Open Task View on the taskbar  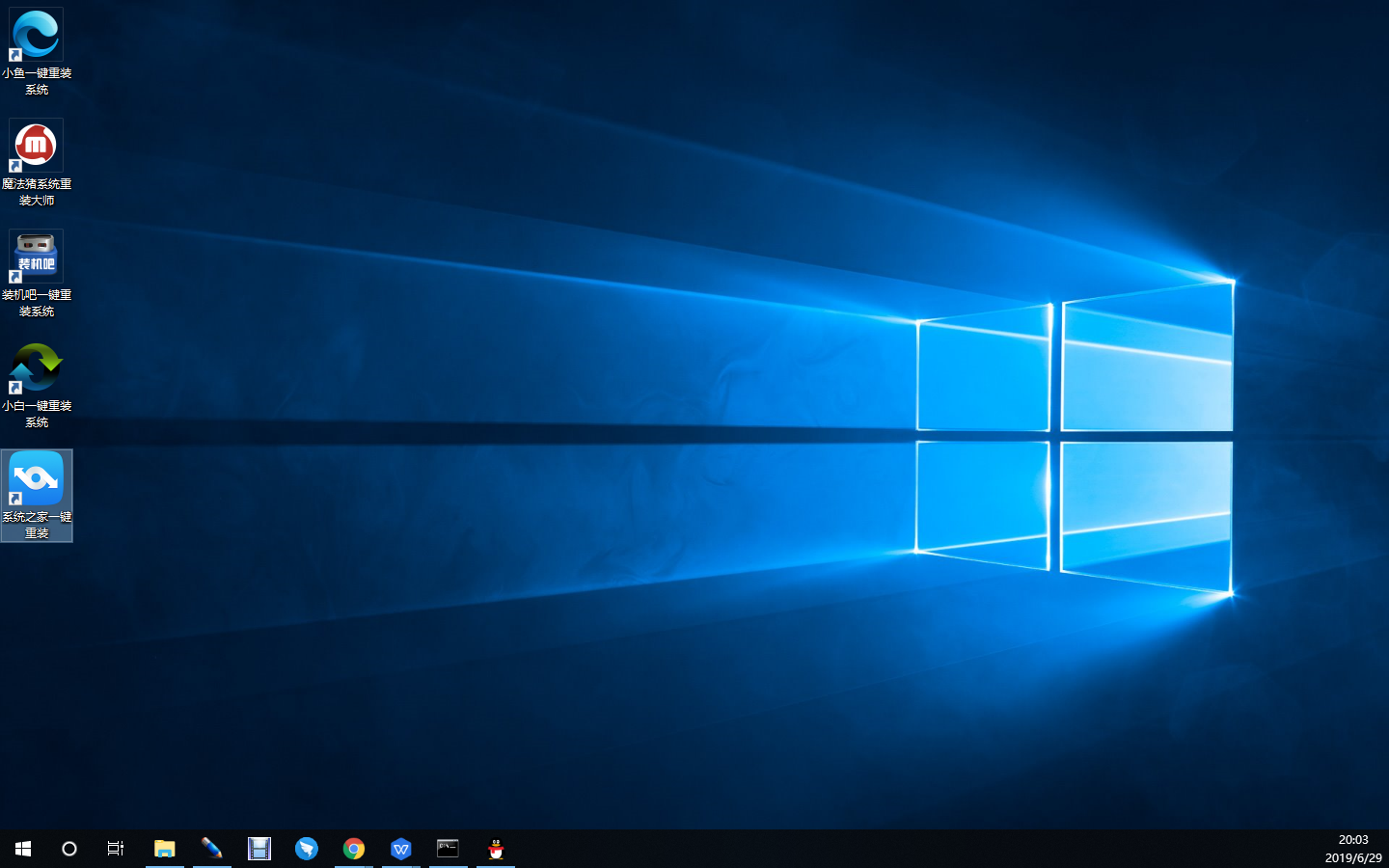(115, 849)
